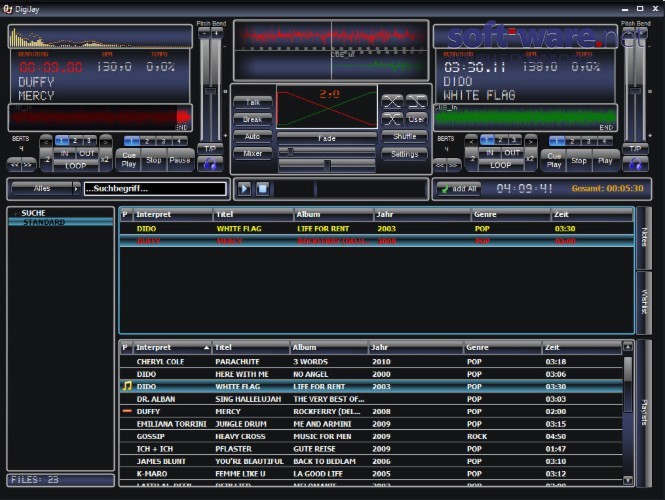The image size is (665, 500).
Task: Click left Pitch Bend plus button
Action: (216, 33)
